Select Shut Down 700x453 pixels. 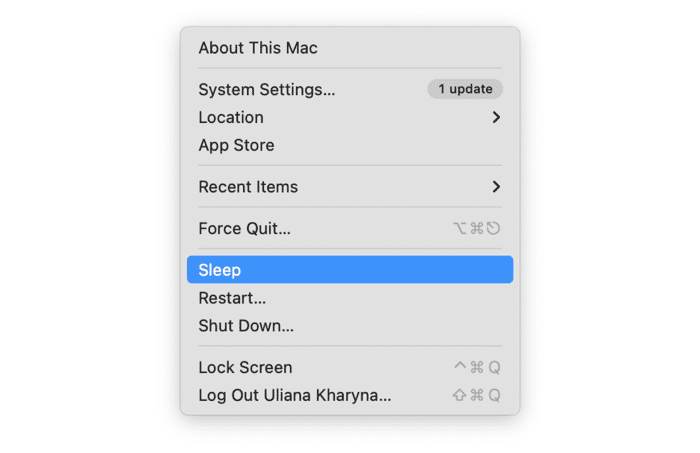point(246,326)
